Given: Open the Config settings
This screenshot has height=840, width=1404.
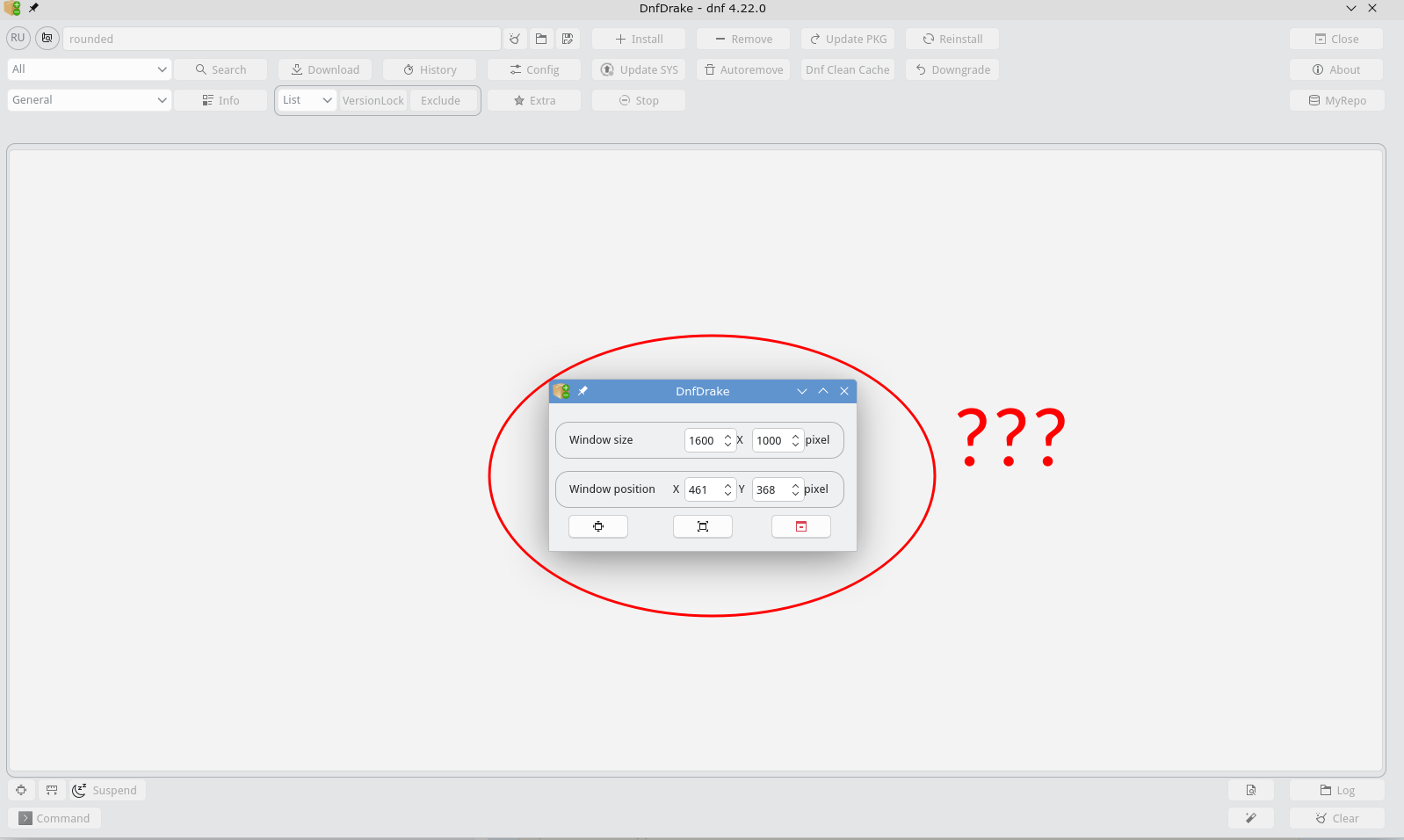Looking at the screenshot, I should point(534,69).
